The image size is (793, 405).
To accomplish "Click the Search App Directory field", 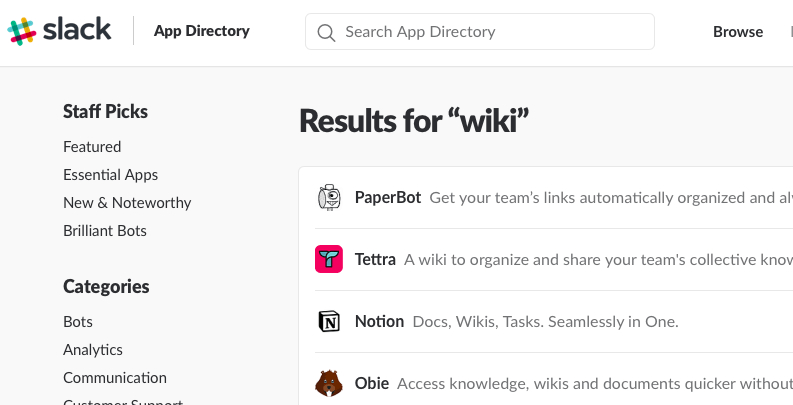I will coord(479,32).
